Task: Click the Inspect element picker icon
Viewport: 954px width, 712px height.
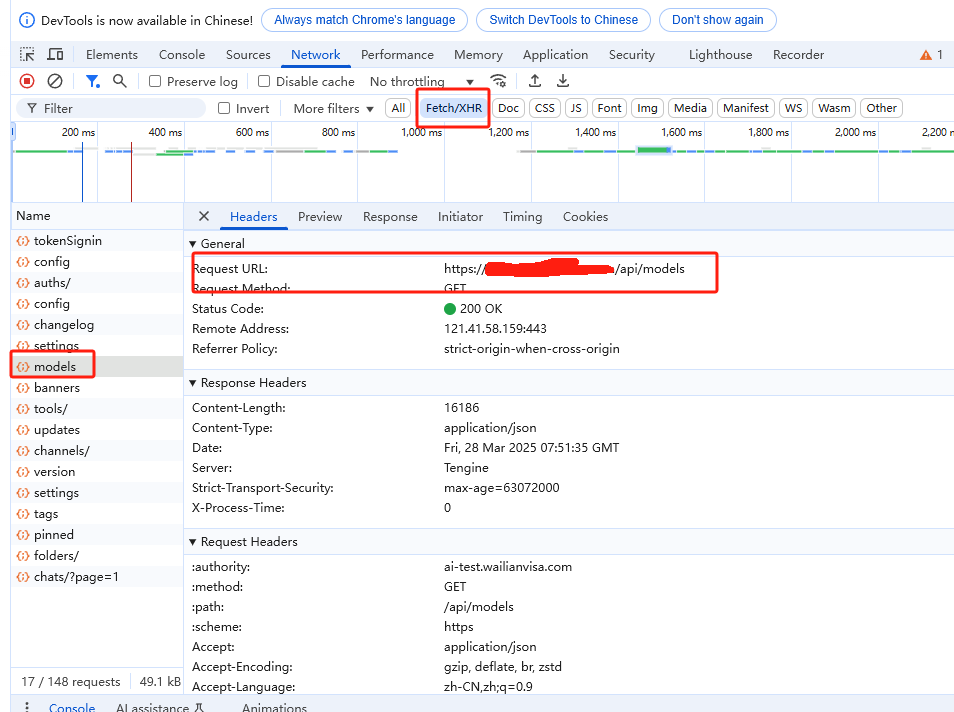Action: pyautogui.click(x=27, y=54)
